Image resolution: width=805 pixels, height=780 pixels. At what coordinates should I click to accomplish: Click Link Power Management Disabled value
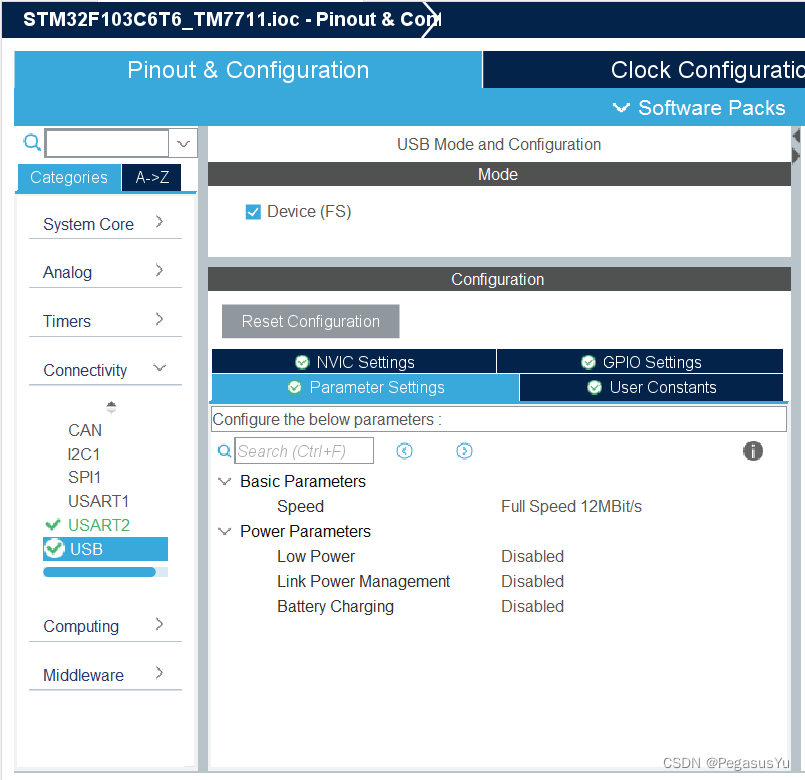point(532,581)
